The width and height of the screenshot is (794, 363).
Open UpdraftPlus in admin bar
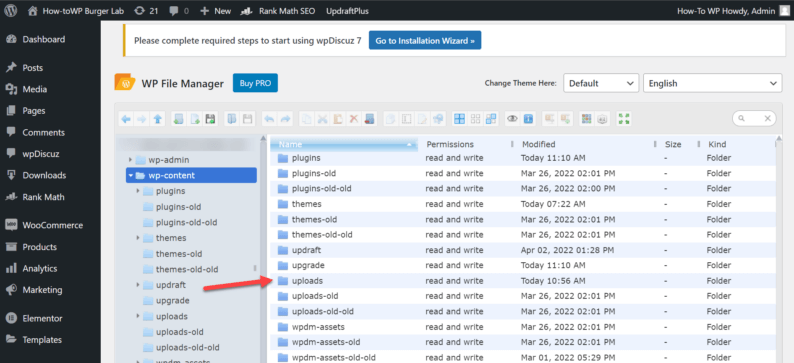pos(347,11)
